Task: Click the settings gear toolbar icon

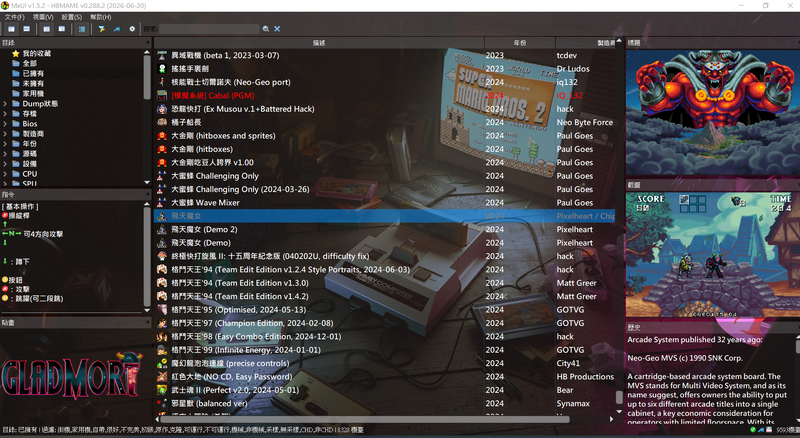Action: [132, 29]
